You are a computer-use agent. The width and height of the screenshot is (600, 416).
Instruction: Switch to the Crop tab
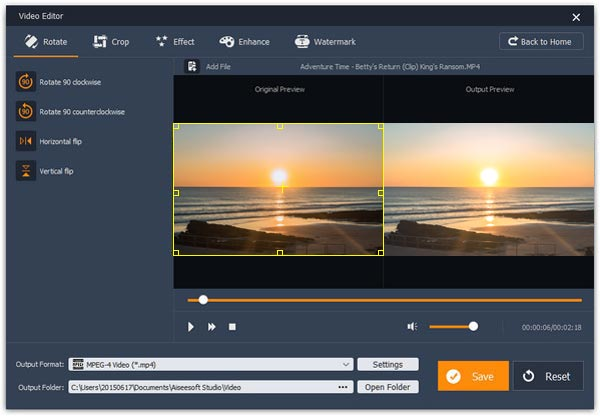[111, 42]
